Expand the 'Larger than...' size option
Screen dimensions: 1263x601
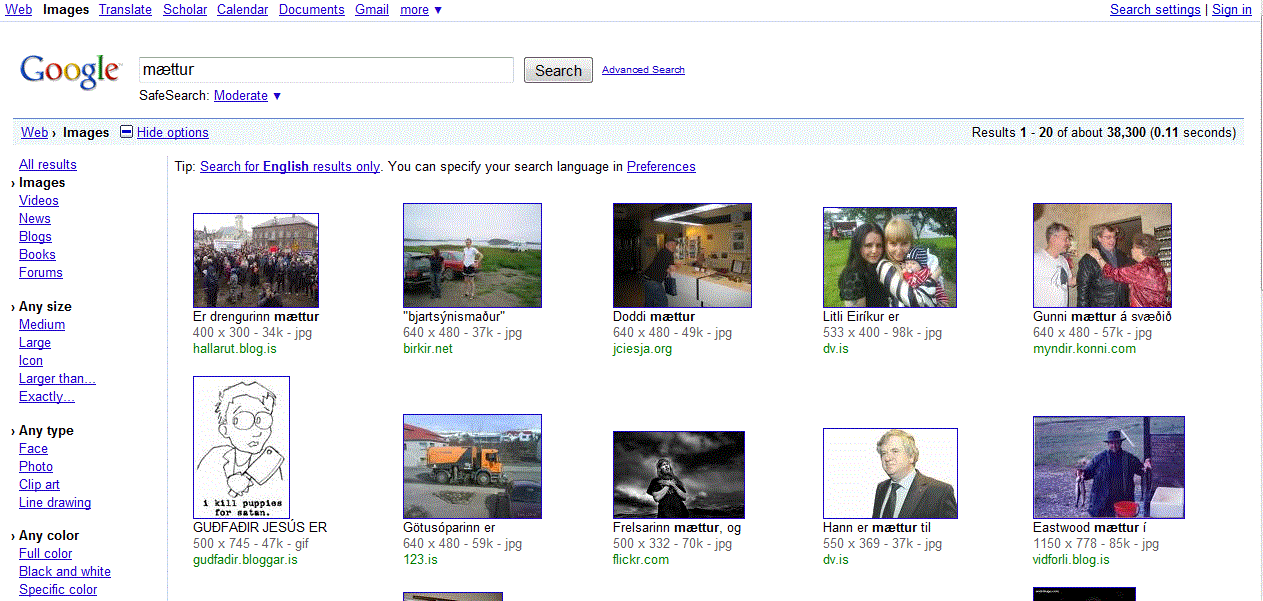click(x=57, y=379)
